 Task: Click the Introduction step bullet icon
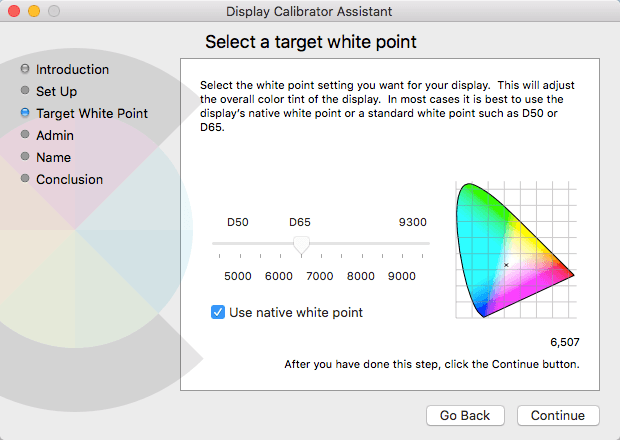(25, 69)
